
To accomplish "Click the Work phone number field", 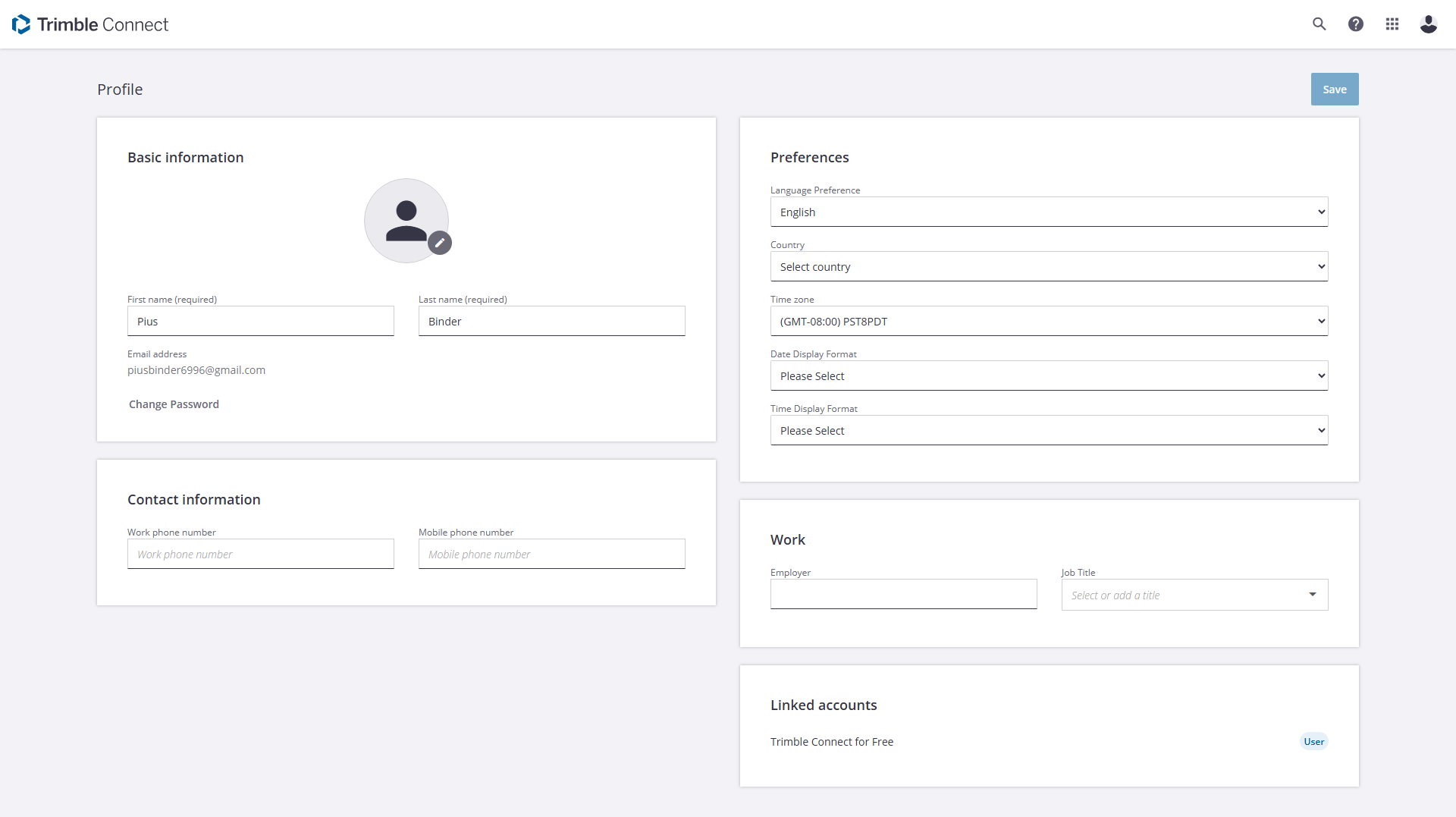I will [260, 555].
